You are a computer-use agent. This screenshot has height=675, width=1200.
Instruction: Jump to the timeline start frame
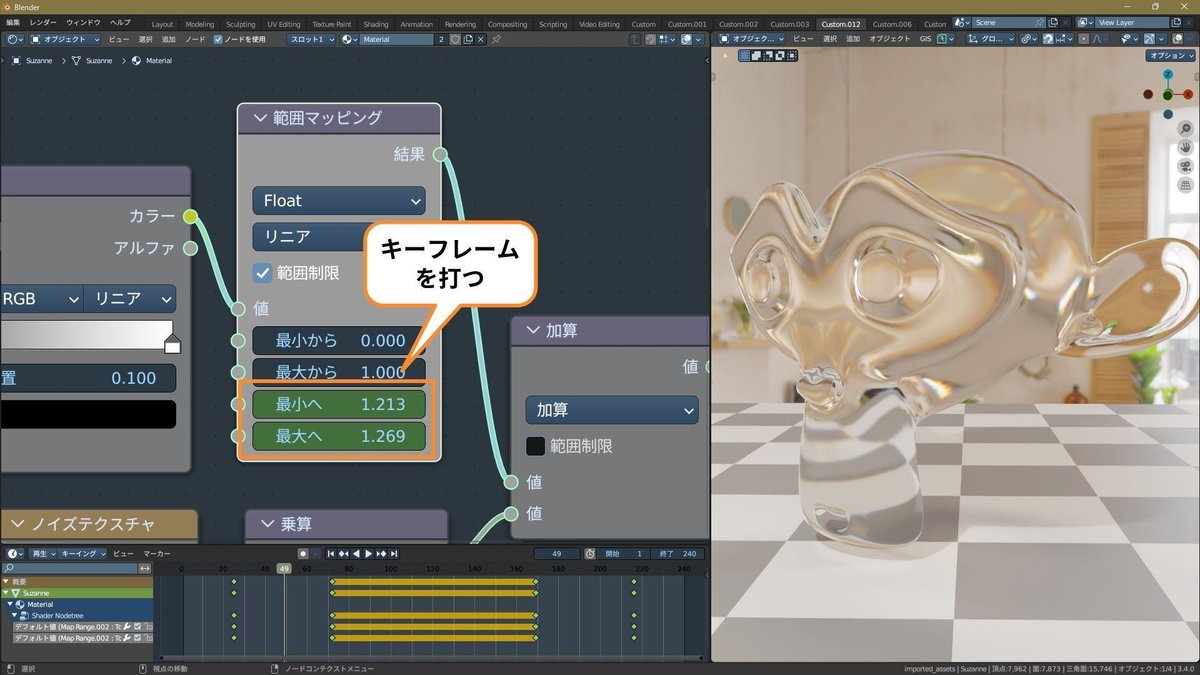[x=331, y=553]
